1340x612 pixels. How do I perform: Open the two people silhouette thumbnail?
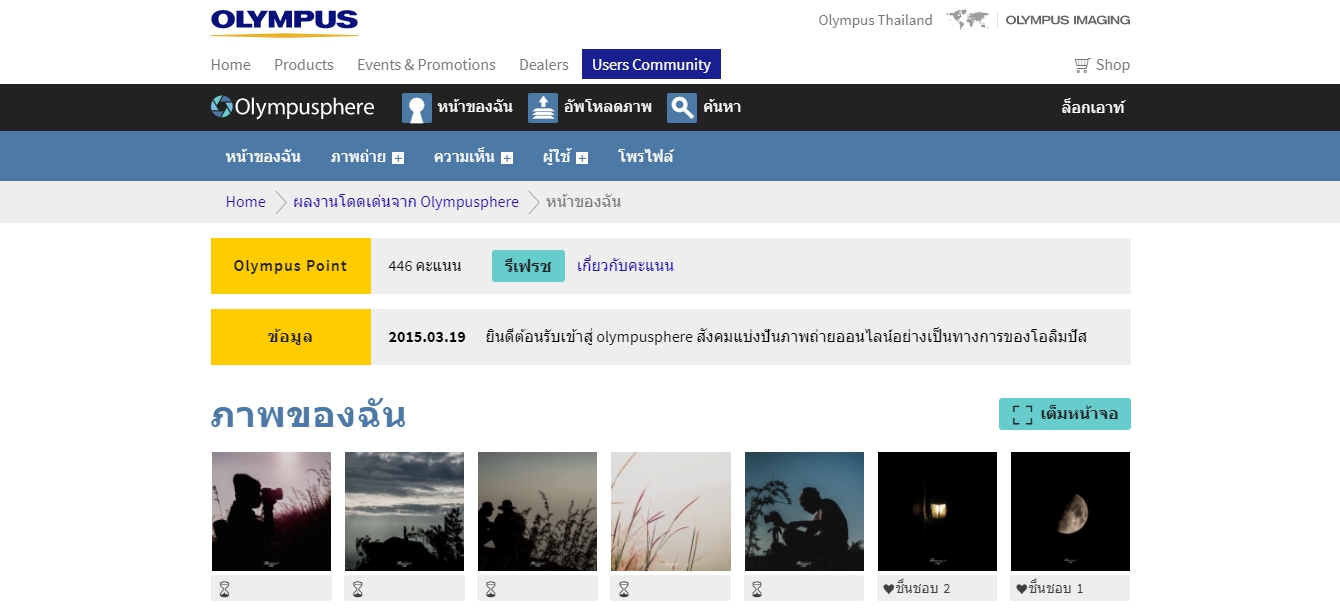click(x=537, y=511)
